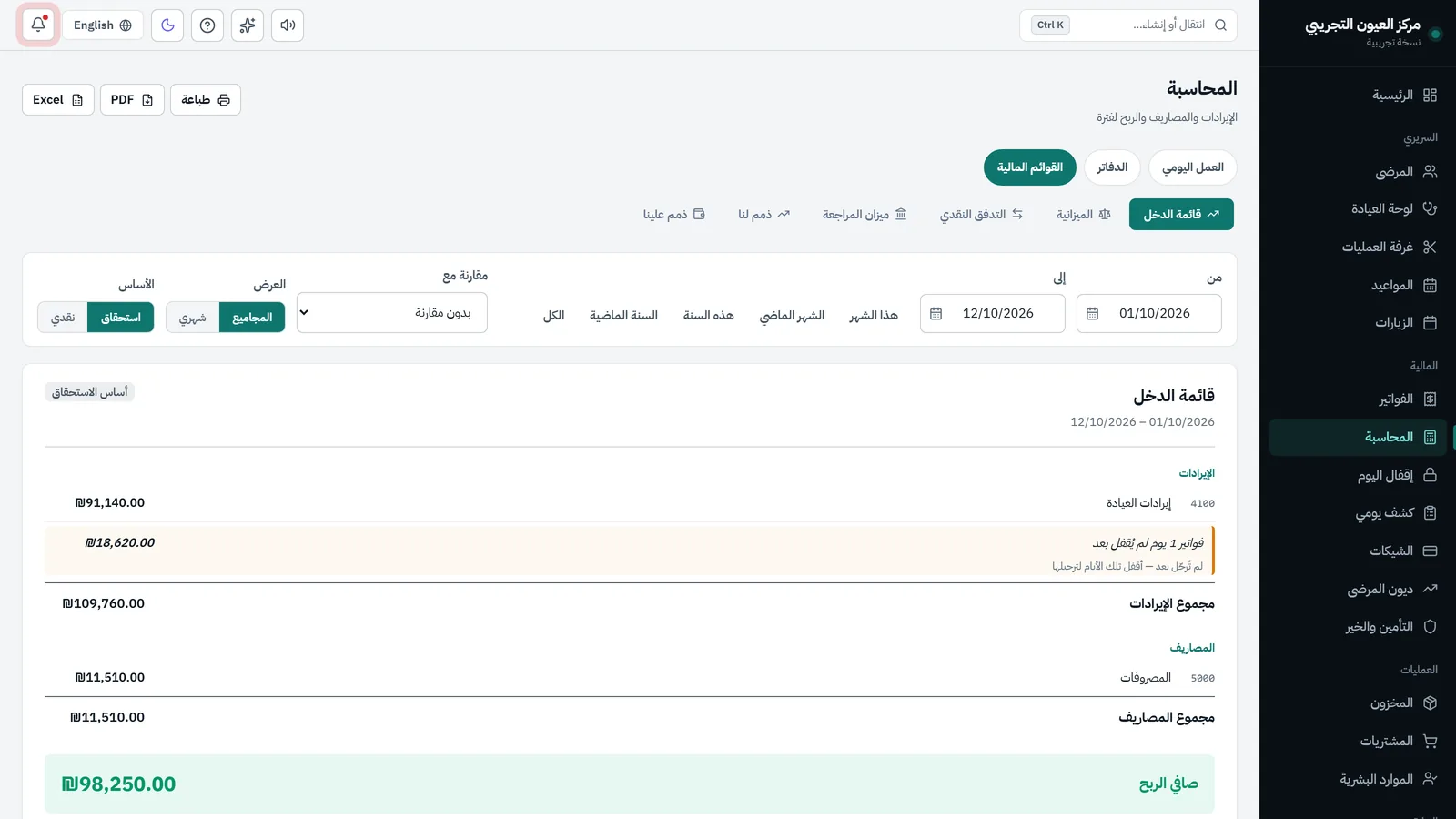The width and height of the screenshot is (1456, 819).
Task: Click the طباعة print button
Action: coord(206,100)
